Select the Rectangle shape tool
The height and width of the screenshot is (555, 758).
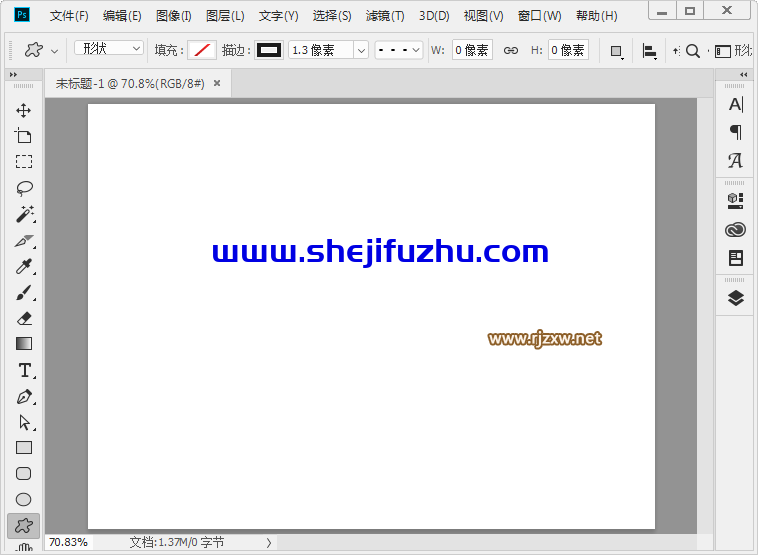pos(24,448)
